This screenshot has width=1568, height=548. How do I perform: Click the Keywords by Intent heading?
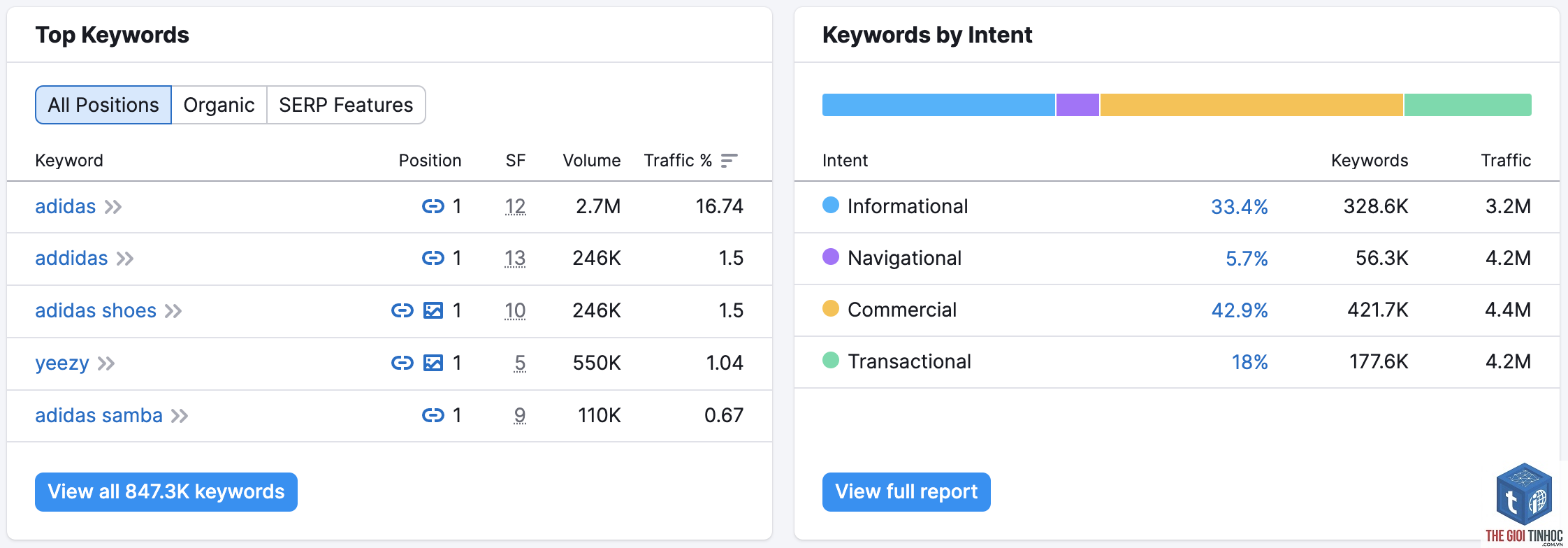click(x=927, y=35)
